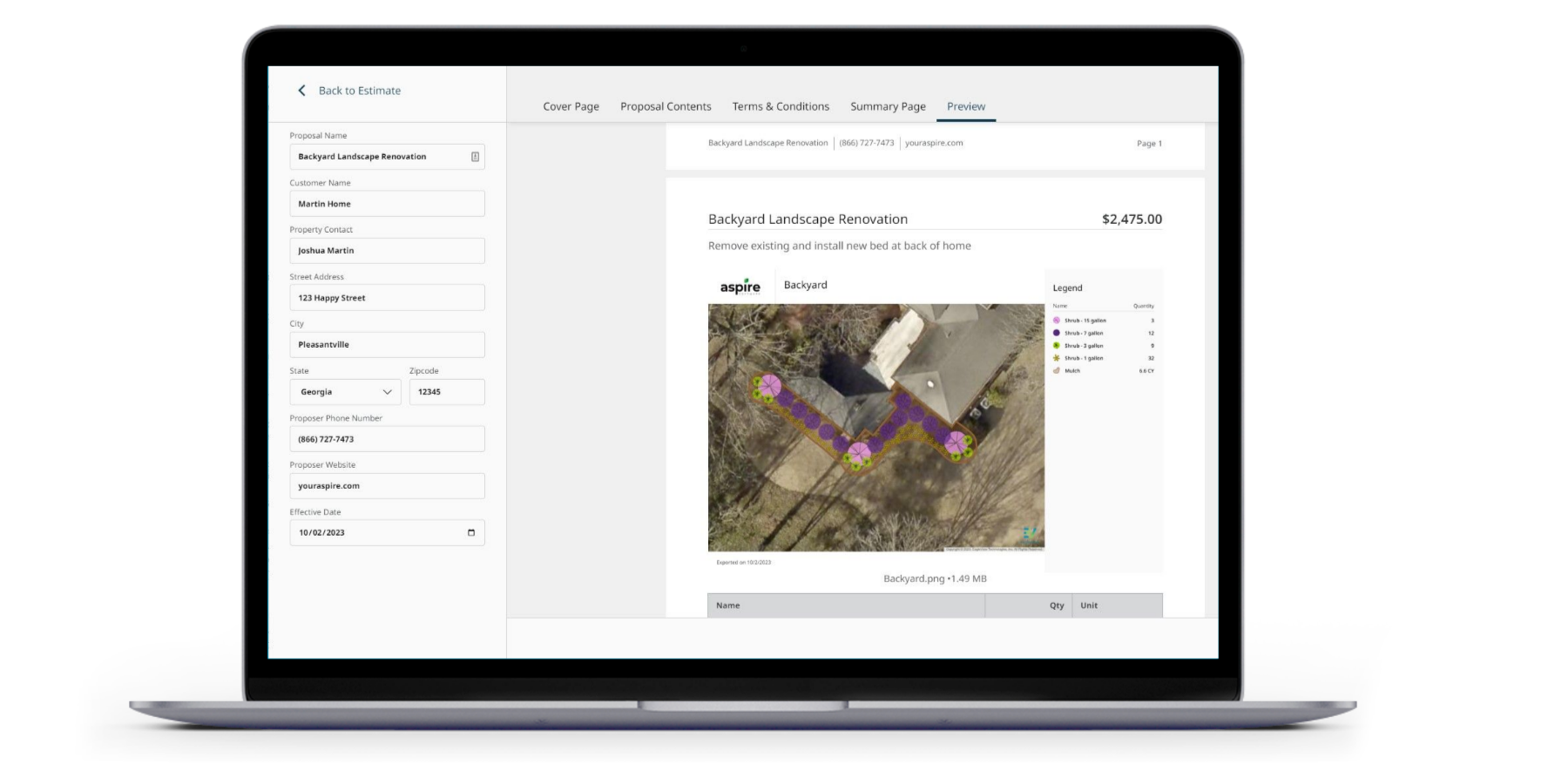The width and height of the screenshot is (1568, 784).
Task: Click the back arrow beside Back to Estimate
Action: pos(301,91)
